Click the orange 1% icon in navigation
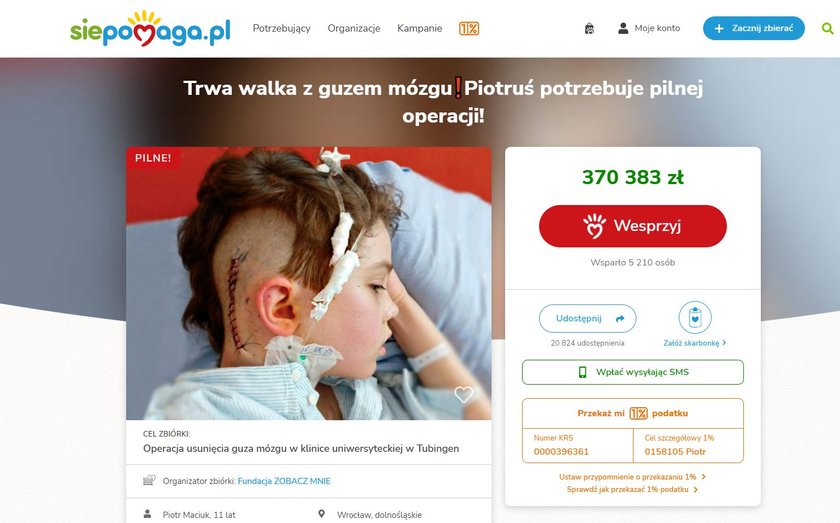This screenshot has width=840, height=523. pyautogui.click(x=469, y=28)
